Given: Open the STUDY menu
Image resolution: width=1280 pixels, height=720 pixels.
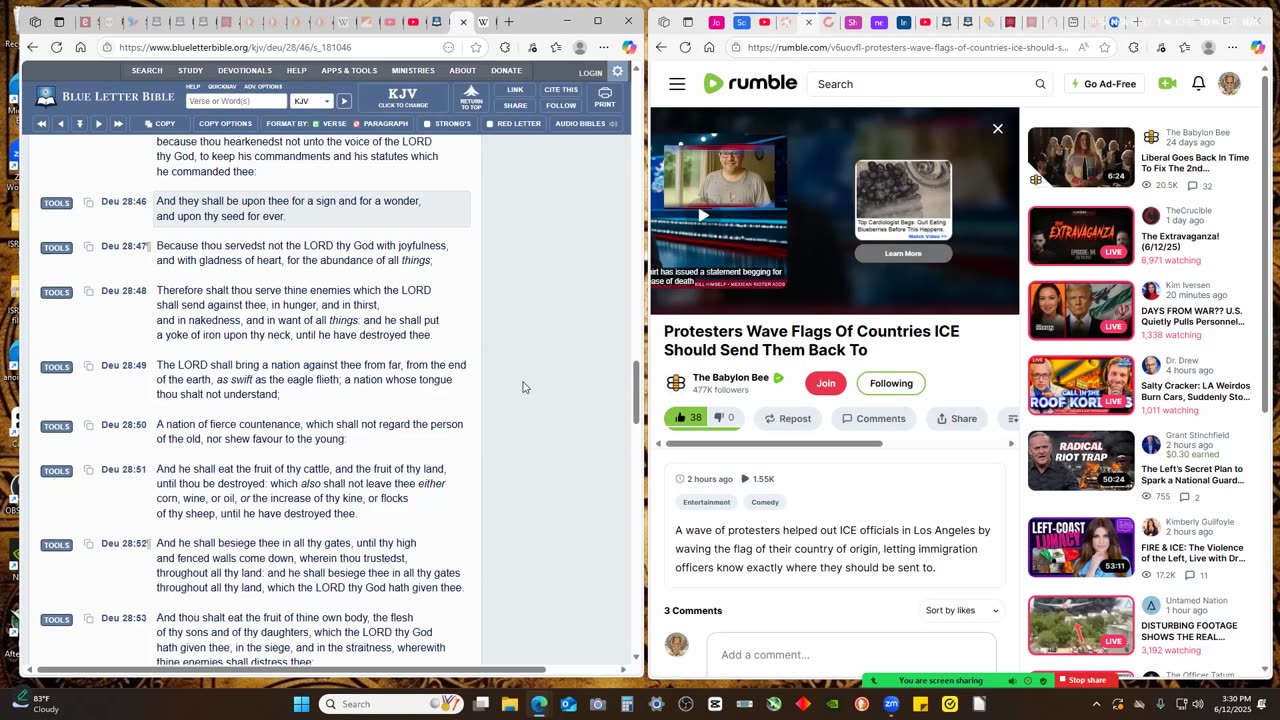Looking at the screenshot, I should point(190,71).
